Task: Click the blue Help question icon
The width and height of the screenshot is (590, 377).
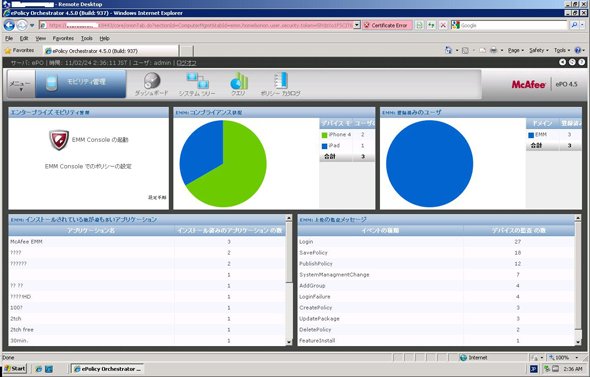Action: pos(578,50)
